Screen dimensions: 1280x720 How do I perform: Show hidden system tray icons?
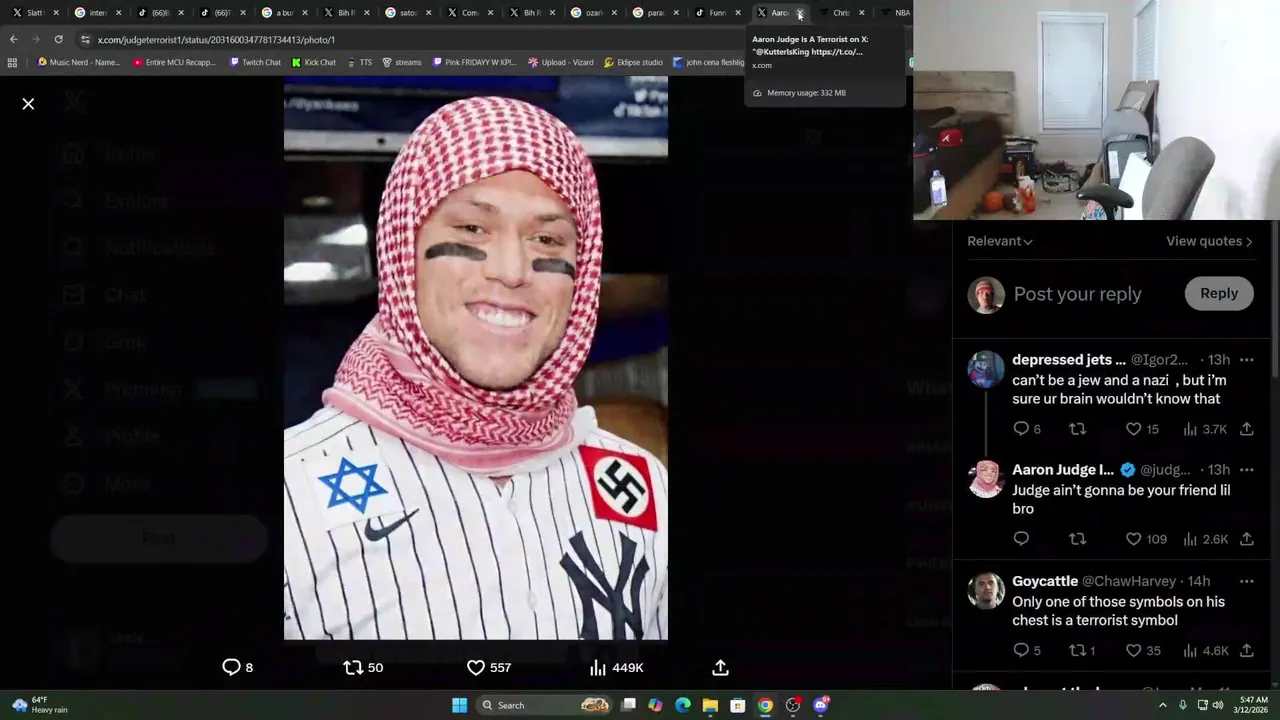coord(1163,705)
